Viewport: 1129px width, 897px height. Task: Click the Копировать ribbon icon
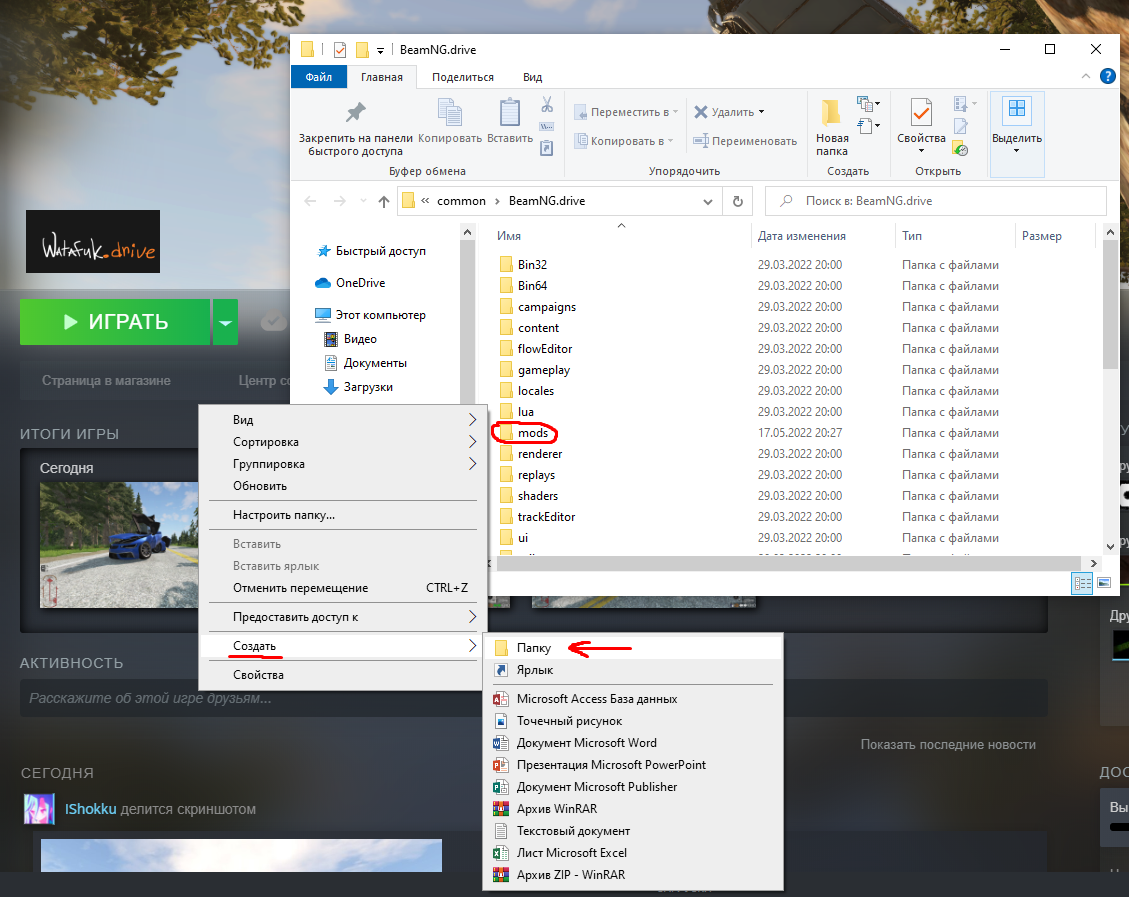coord(450,112)
